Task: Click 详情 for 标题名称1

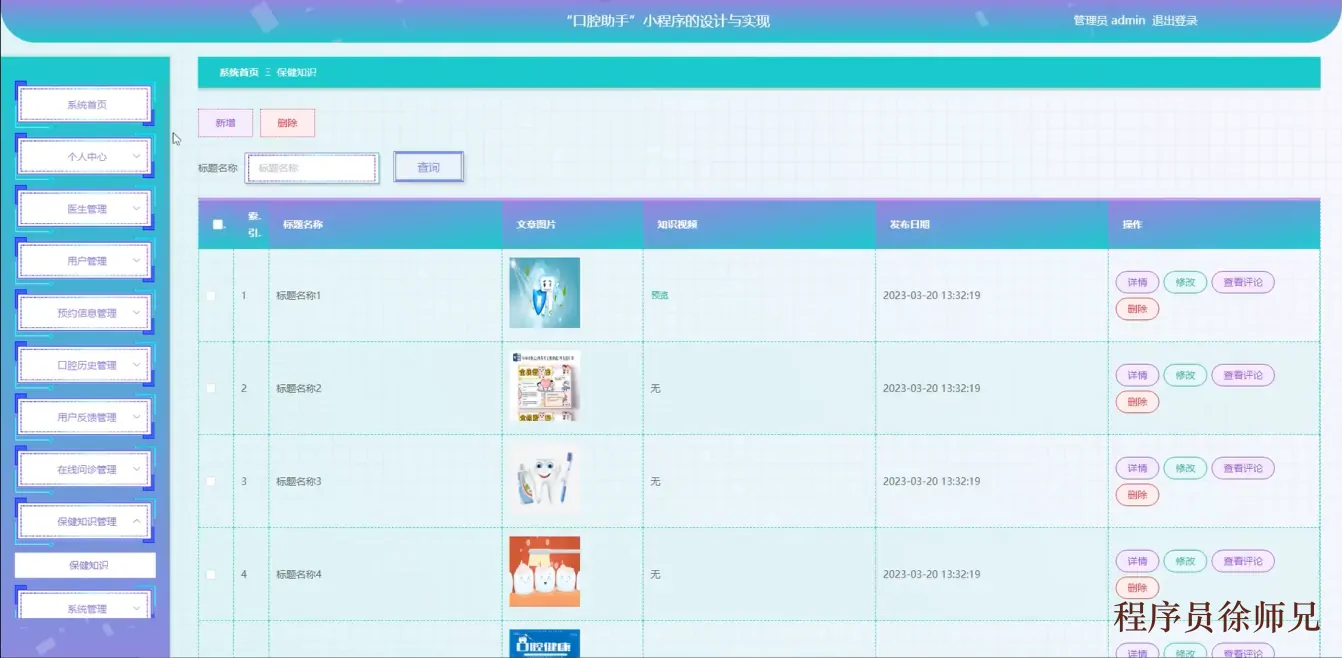Action: click(x=1138, y=282)
